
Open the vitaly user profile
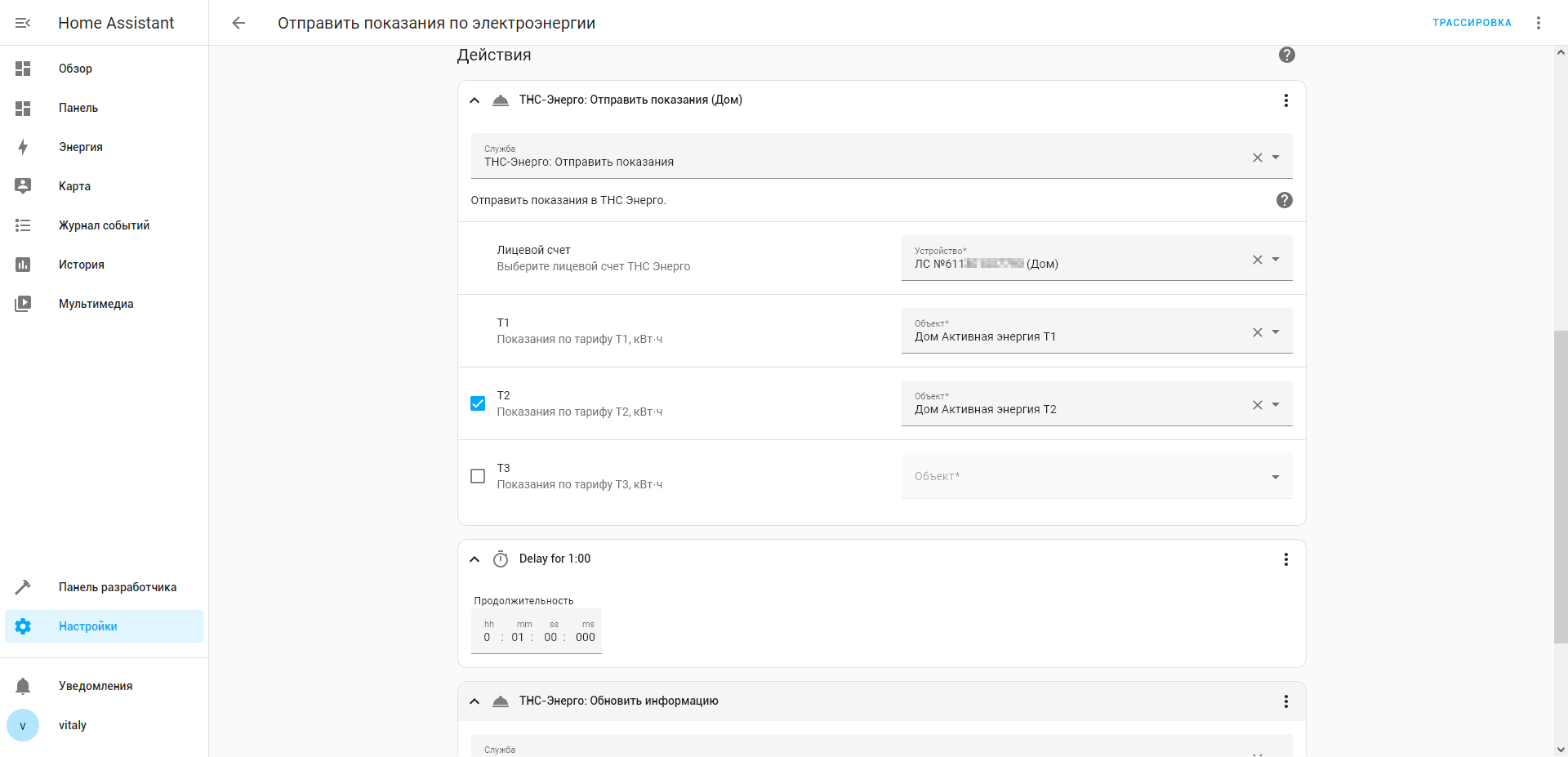pos(105,725)
